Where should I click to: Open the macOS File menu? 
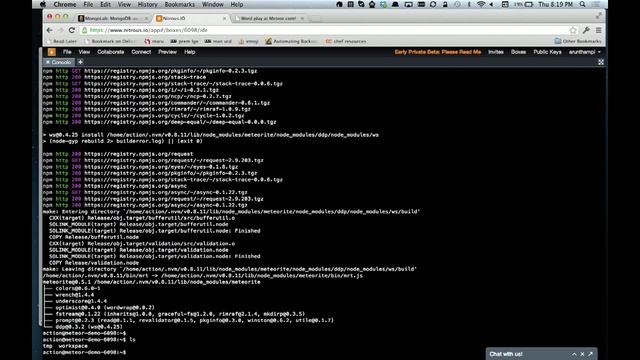tap(88, 4)
